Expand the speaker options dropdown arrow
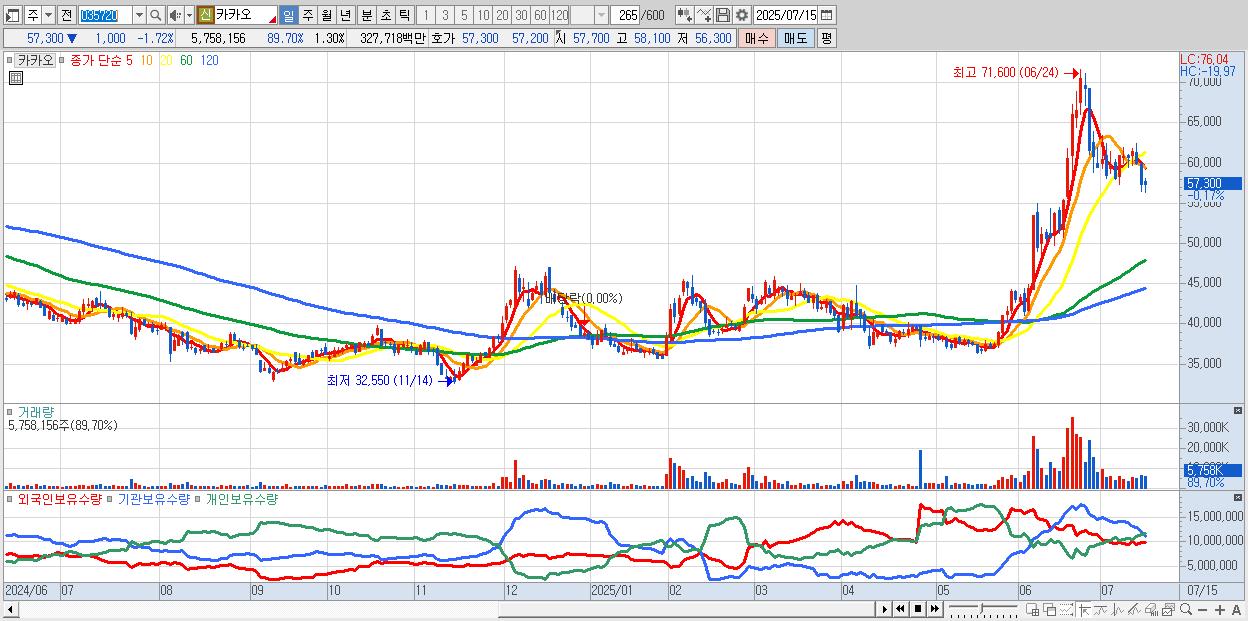This screenshot has width=1248, height=621. coord(189,16)
